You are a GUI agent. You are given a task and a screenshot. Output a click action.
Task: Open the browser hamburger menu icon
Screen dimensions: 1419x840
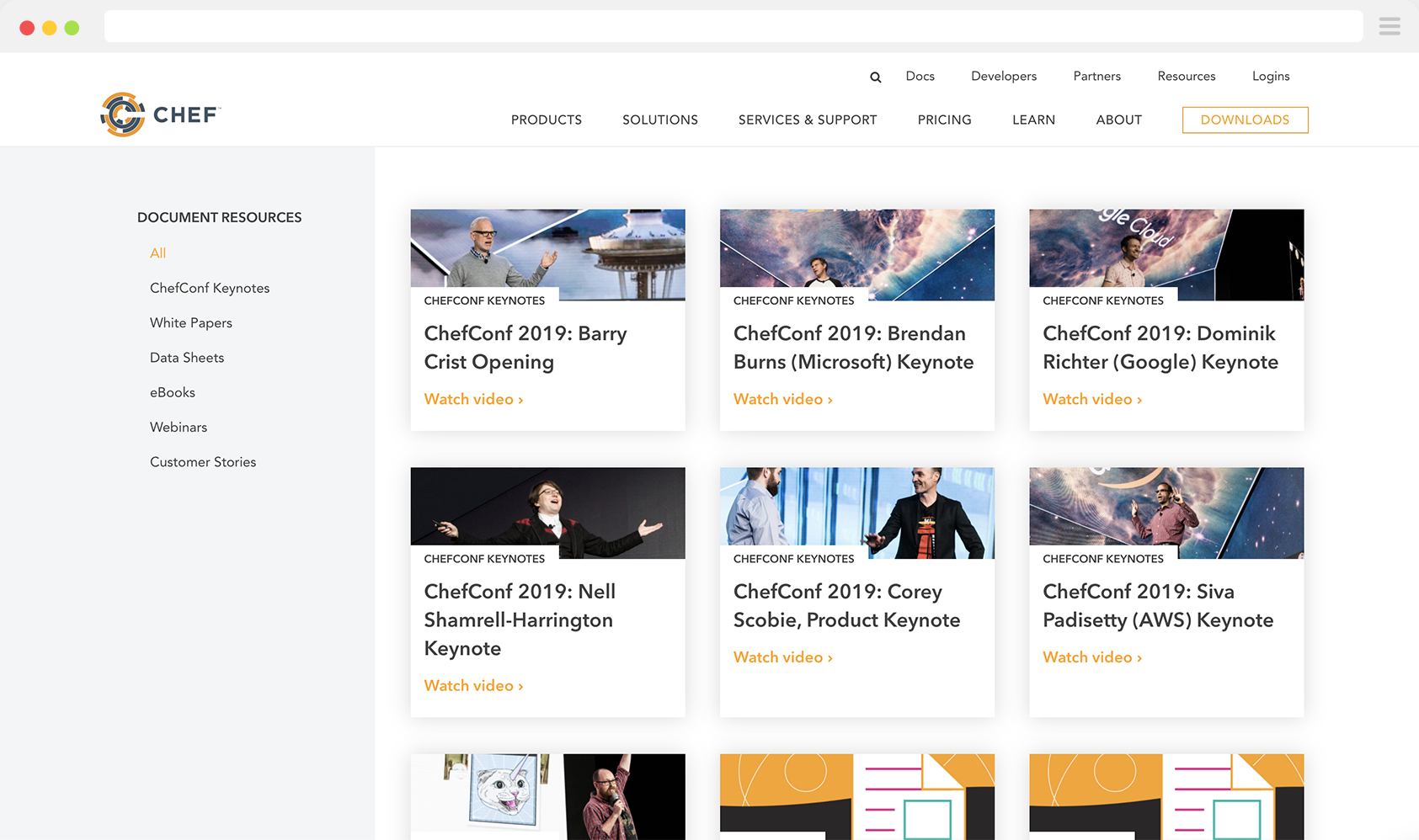(x=1390, y=27)
